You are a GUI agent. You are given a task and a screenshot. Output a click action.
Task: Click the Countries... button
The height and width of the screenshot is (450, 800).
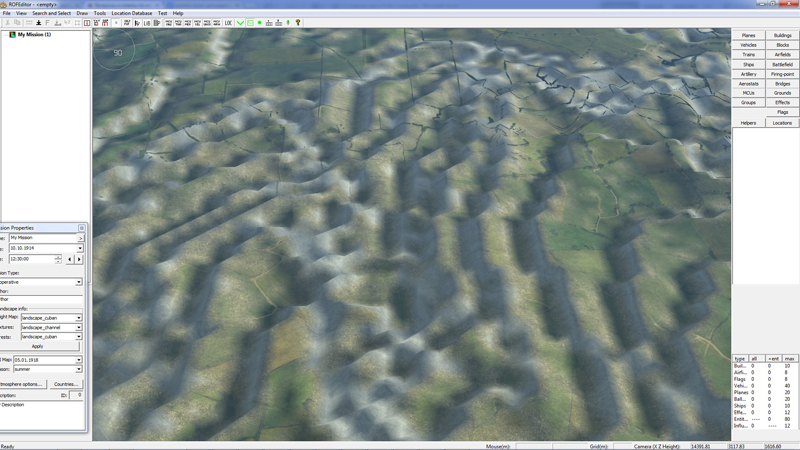coord(66,384)
